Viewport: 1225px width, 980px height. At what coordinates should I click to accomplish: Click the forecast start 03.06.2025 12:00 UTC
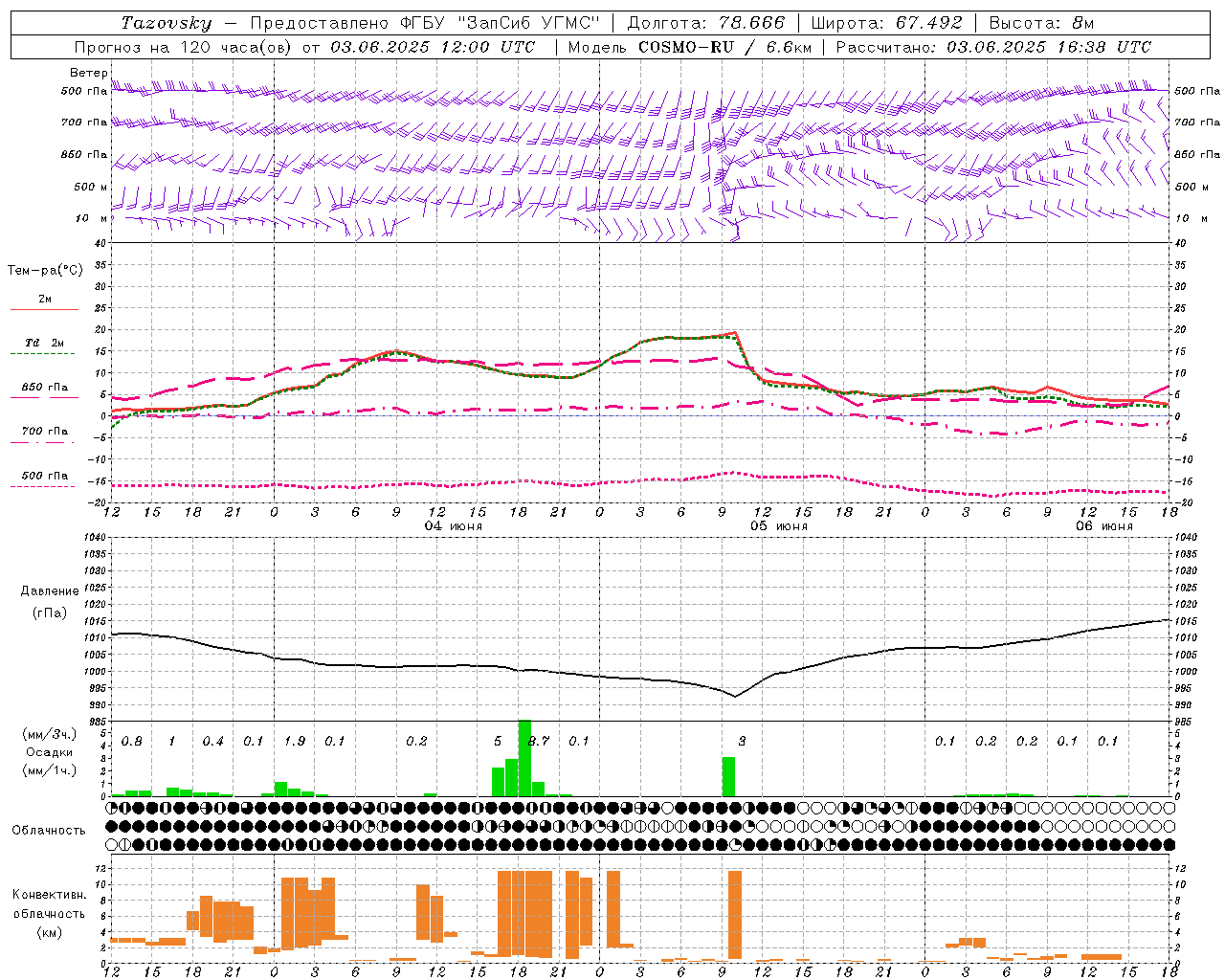tap(433, 47)
